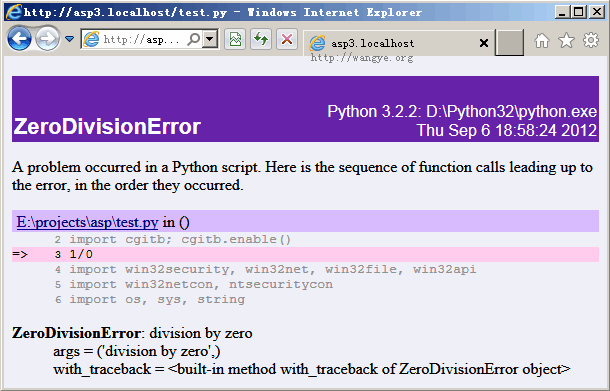Viewport: 610px width, 391px height.
Task: Click the highlighted line '1/0'
Action: point(305,254)
